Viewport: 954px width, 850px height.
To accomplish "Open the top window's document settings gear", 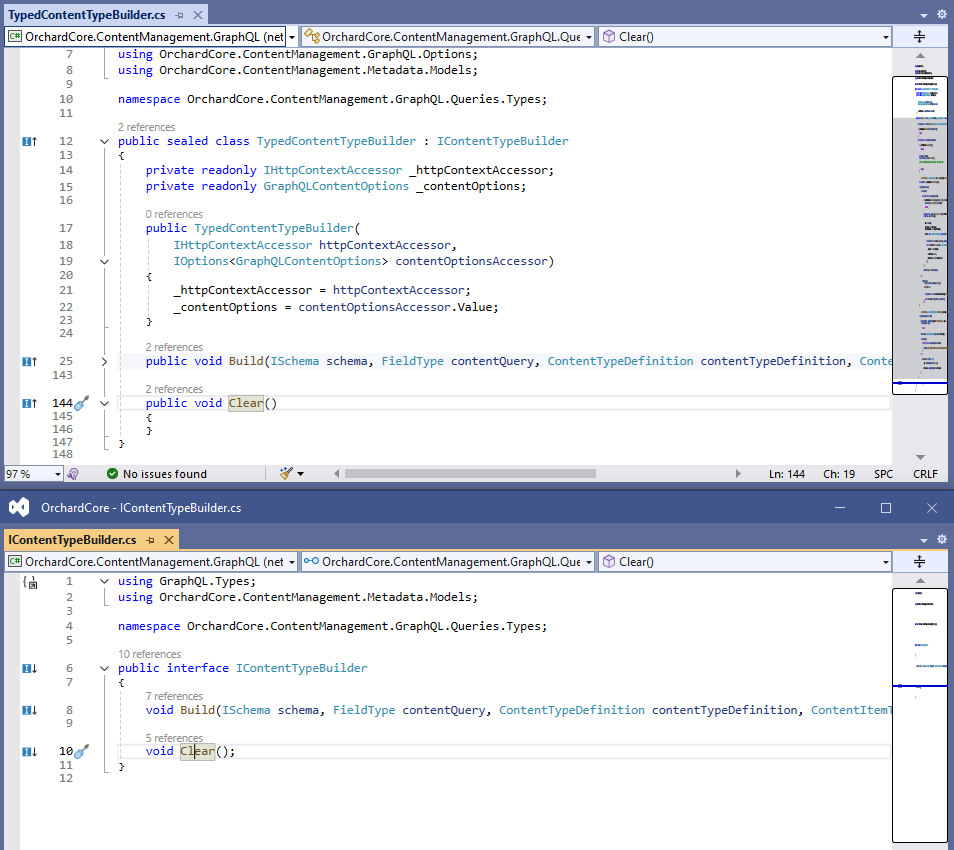I will pyautogui.click(x=942, y=14).
